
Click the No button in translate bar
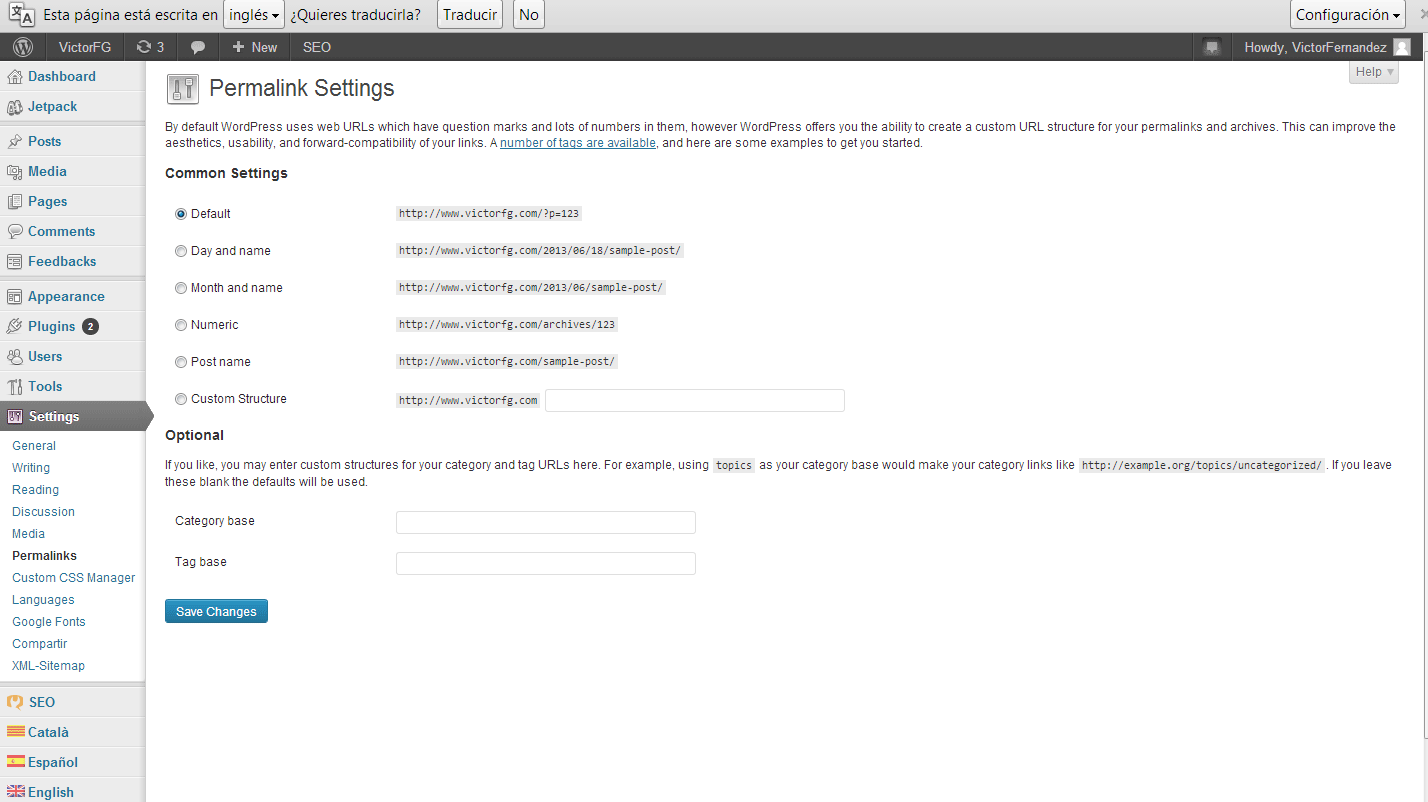529,15
